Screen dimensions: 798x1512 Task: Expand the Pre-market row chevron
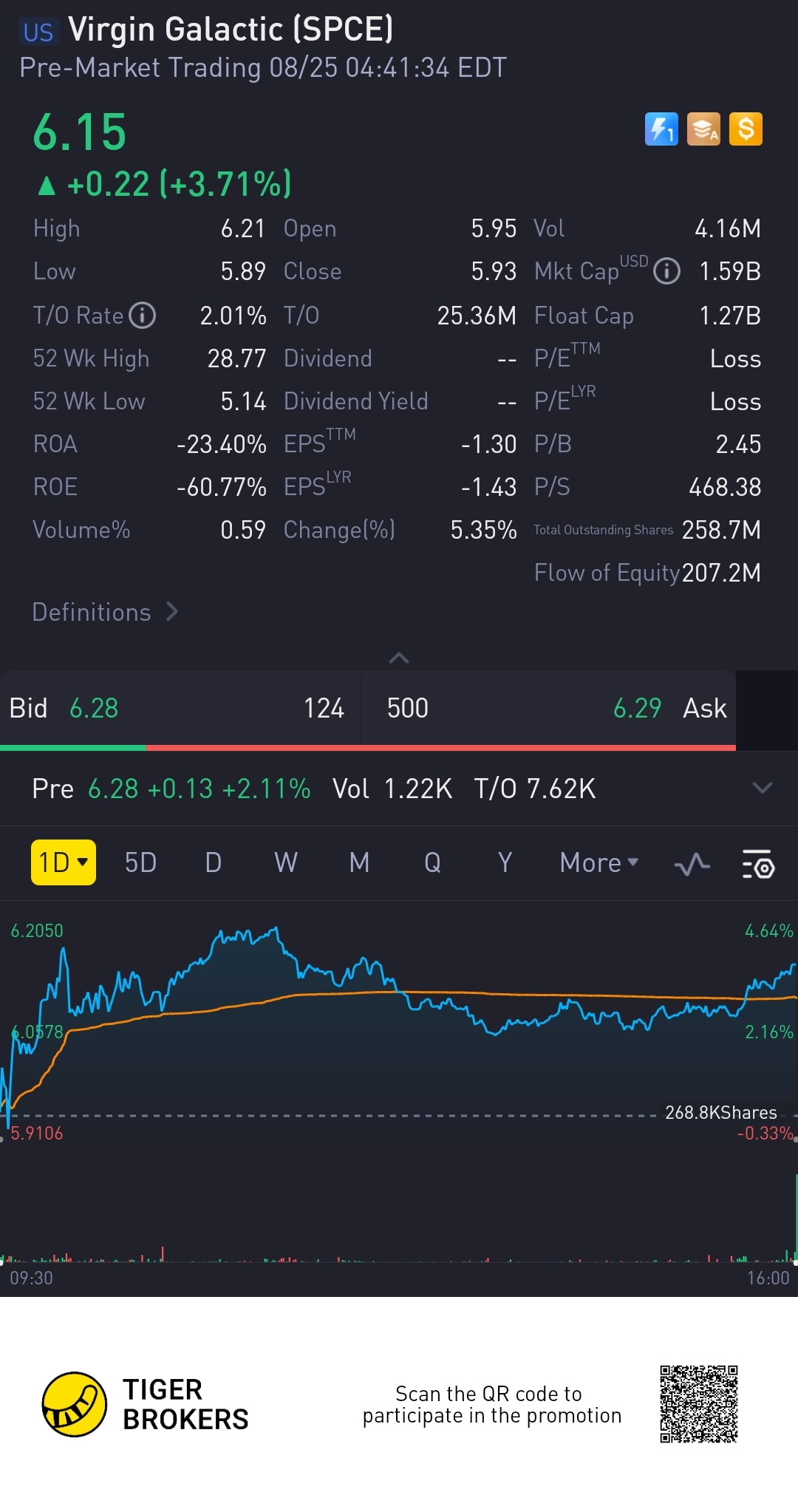pos(762,788)
